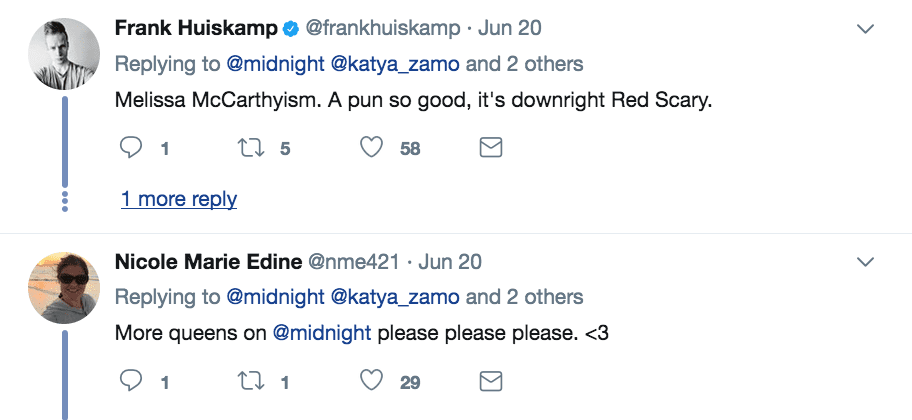Reply to Nicole Marie Edine's tweet
The image size is (912, 420).
pos(131,381)
